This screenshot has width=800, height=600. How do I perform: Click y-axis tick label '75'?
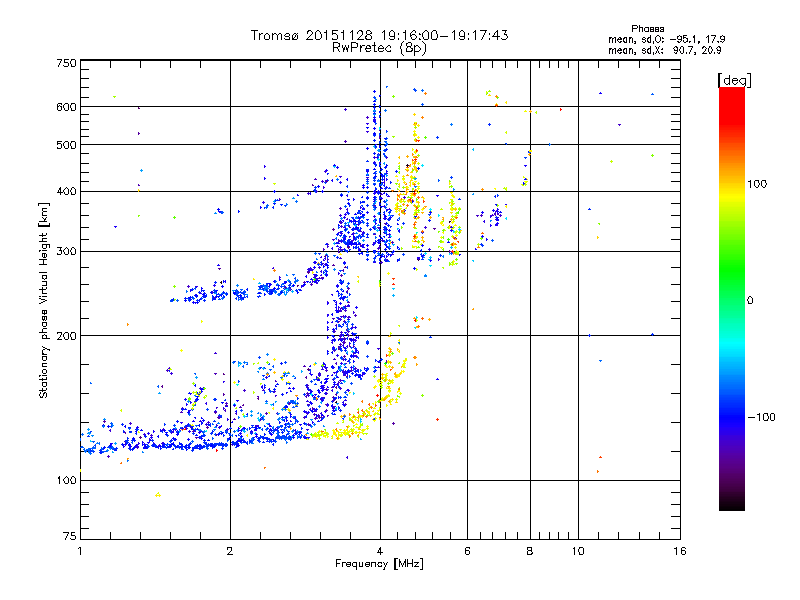pos(70,536)
